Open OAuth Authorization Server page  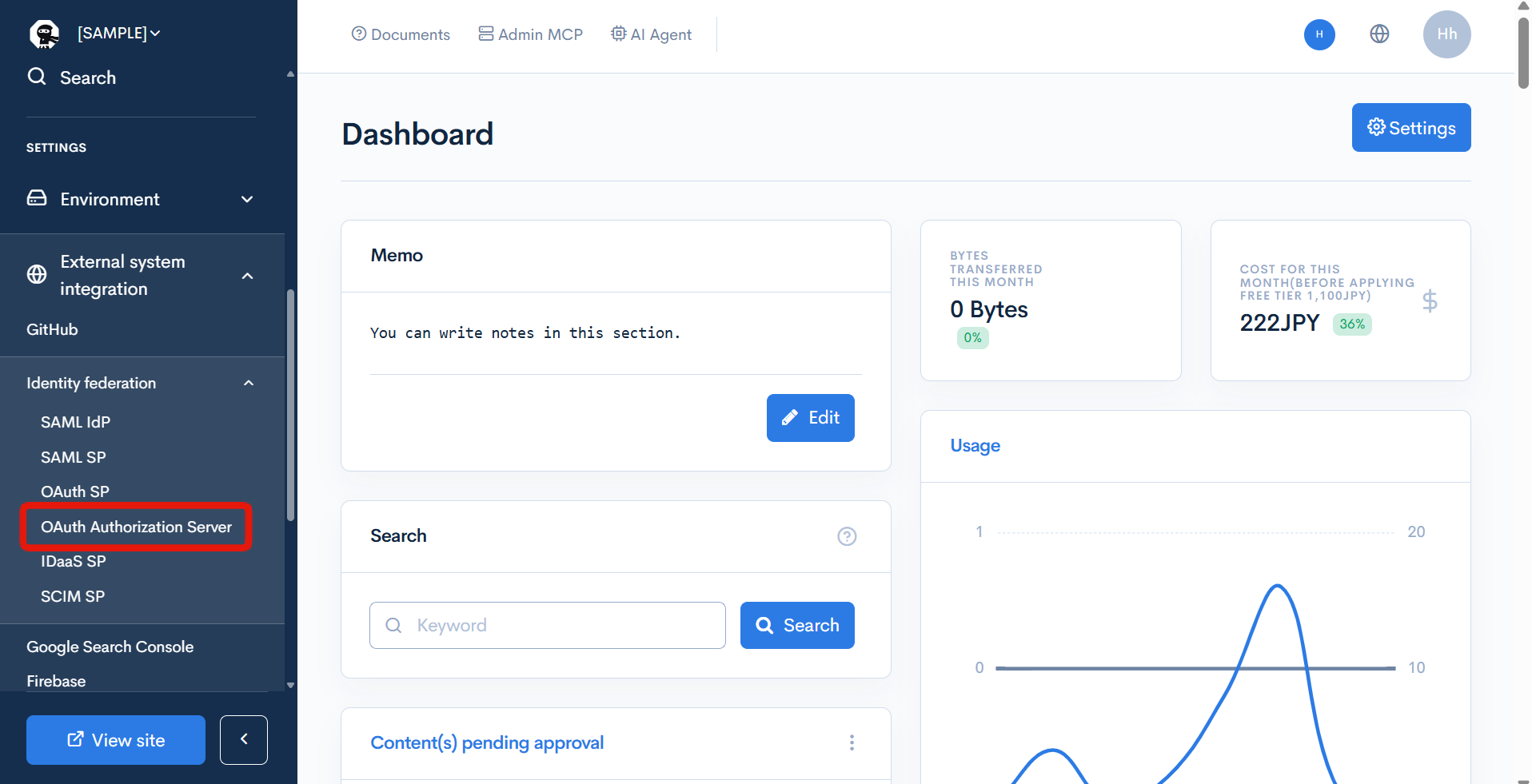(x=136, y=527)
